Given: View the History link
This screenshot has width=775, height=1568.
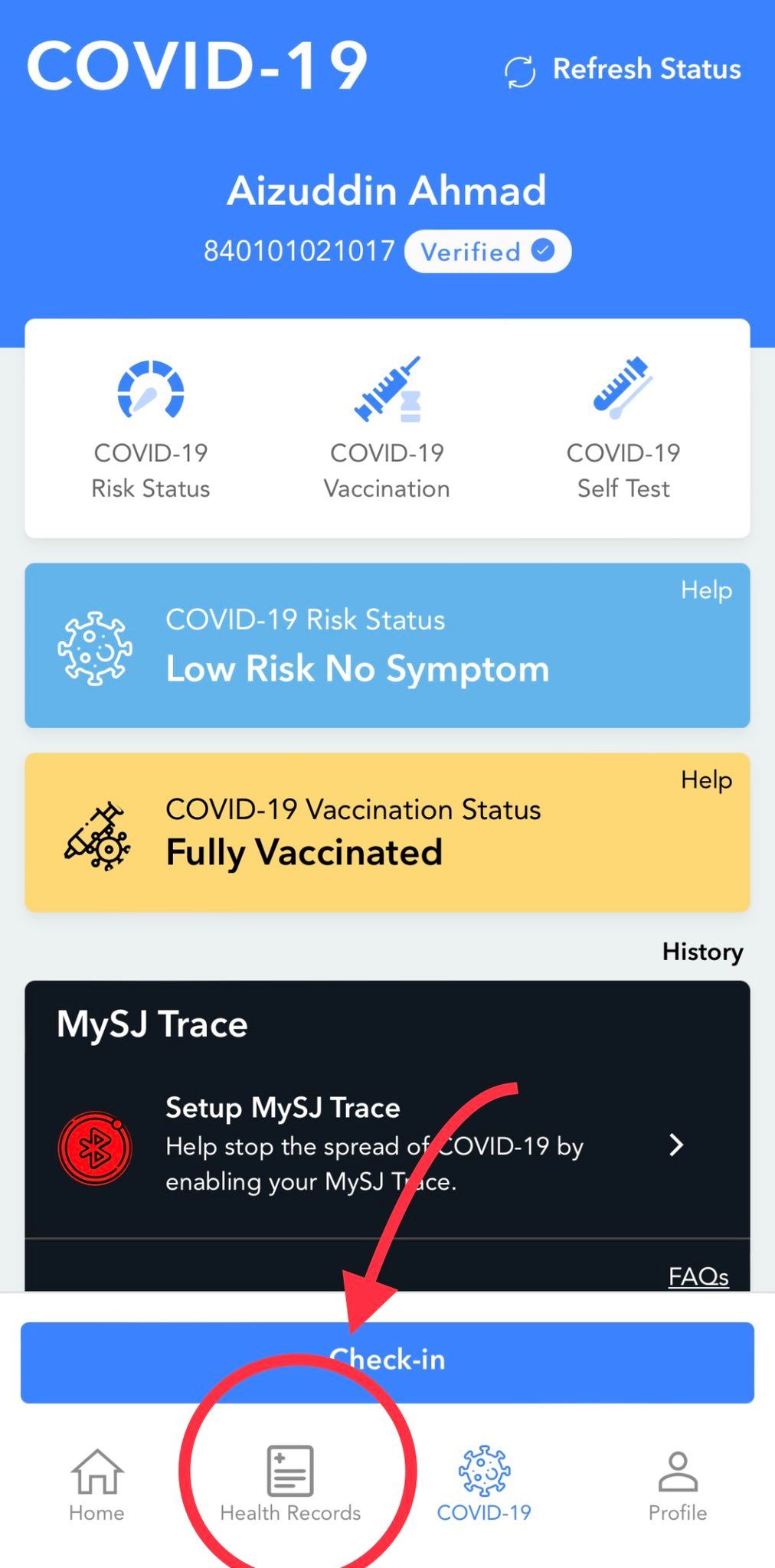Looking at the screenshot, I should coord(702,952).
